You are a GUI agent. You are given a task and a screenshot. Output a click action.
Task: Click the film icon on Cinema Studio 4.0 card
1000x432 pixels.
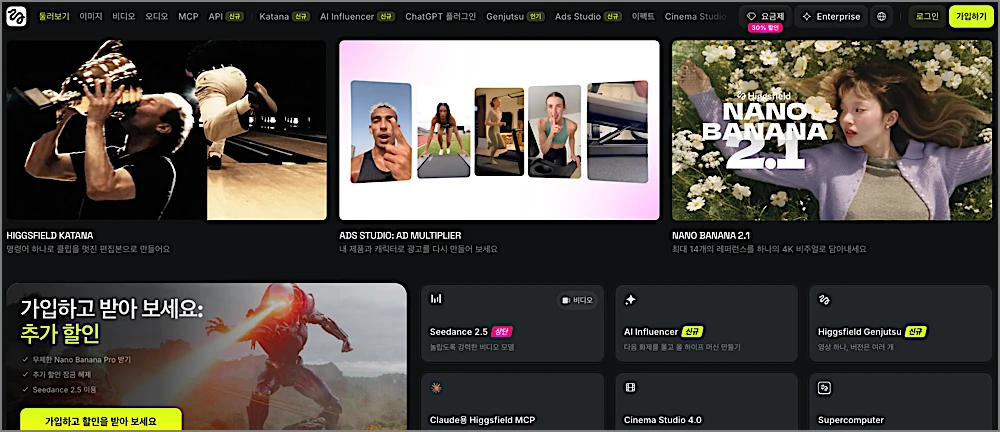[x=630, y=387]
